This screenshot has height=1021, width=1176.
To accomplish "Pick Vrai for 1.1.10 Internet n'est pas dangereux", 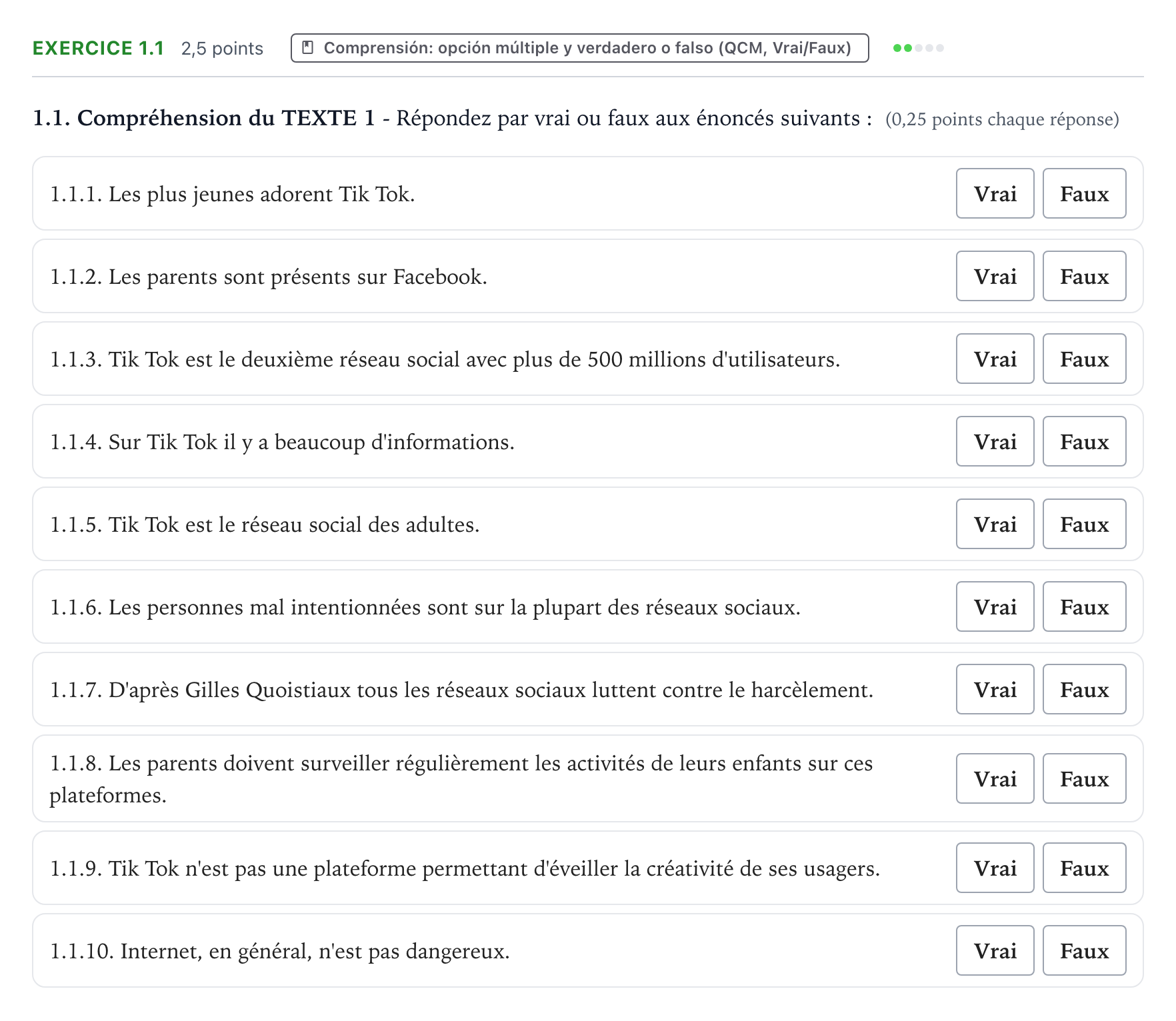I will pyautogui.click(x=995, y=950).
